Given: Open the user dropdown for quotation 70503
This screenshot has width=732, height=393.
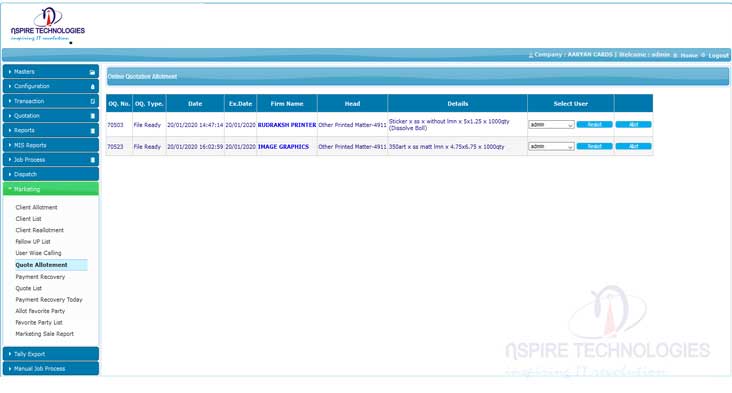Looking at the screenshot, I should pos(551,125).
